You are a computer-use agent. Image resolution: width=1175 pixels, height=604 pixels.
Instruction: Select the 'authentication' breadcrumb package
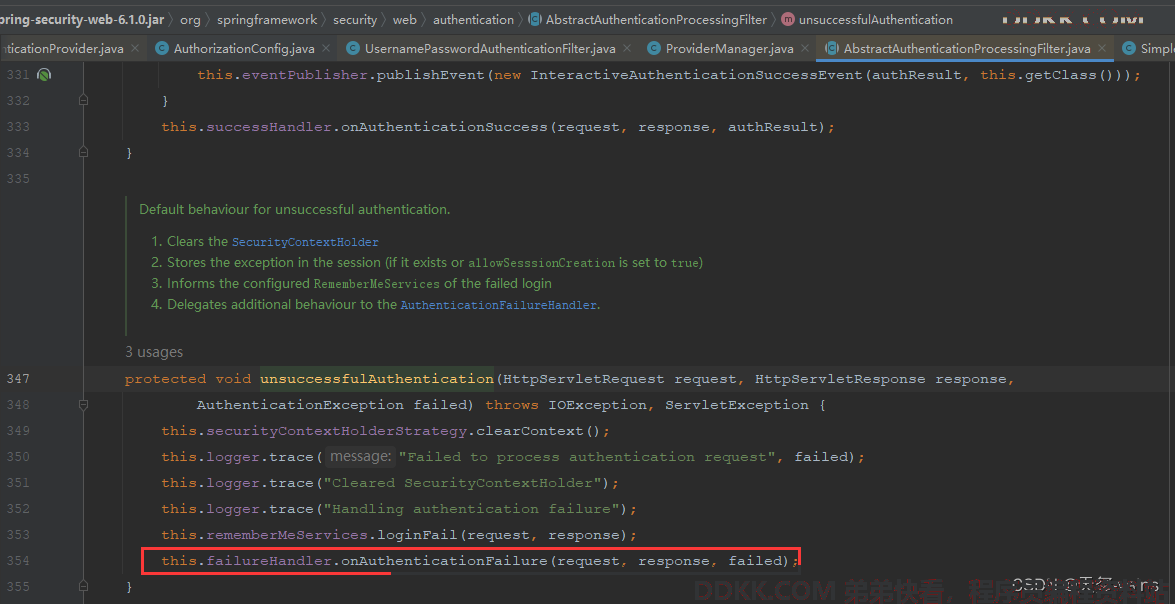[473, 19]
